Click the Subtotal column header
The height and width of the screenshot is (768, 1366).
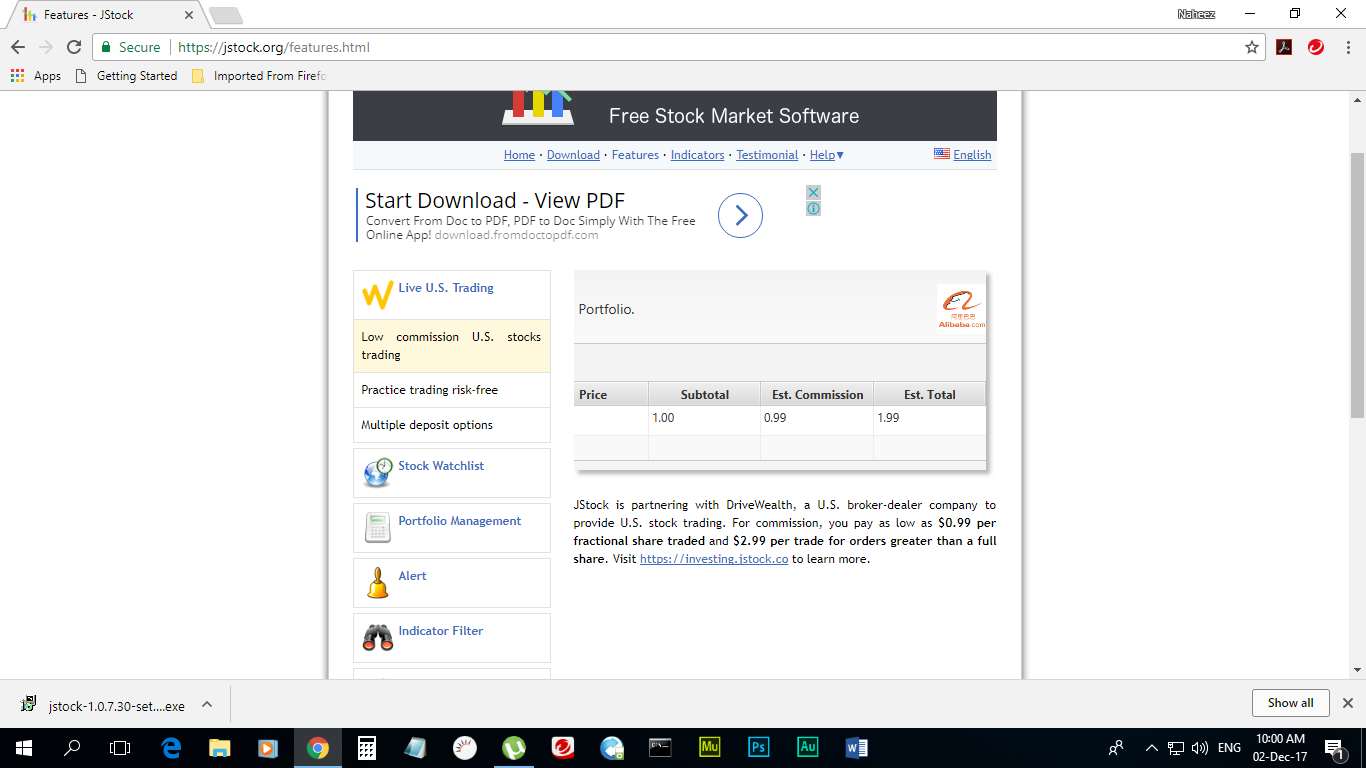click(705, 394)
